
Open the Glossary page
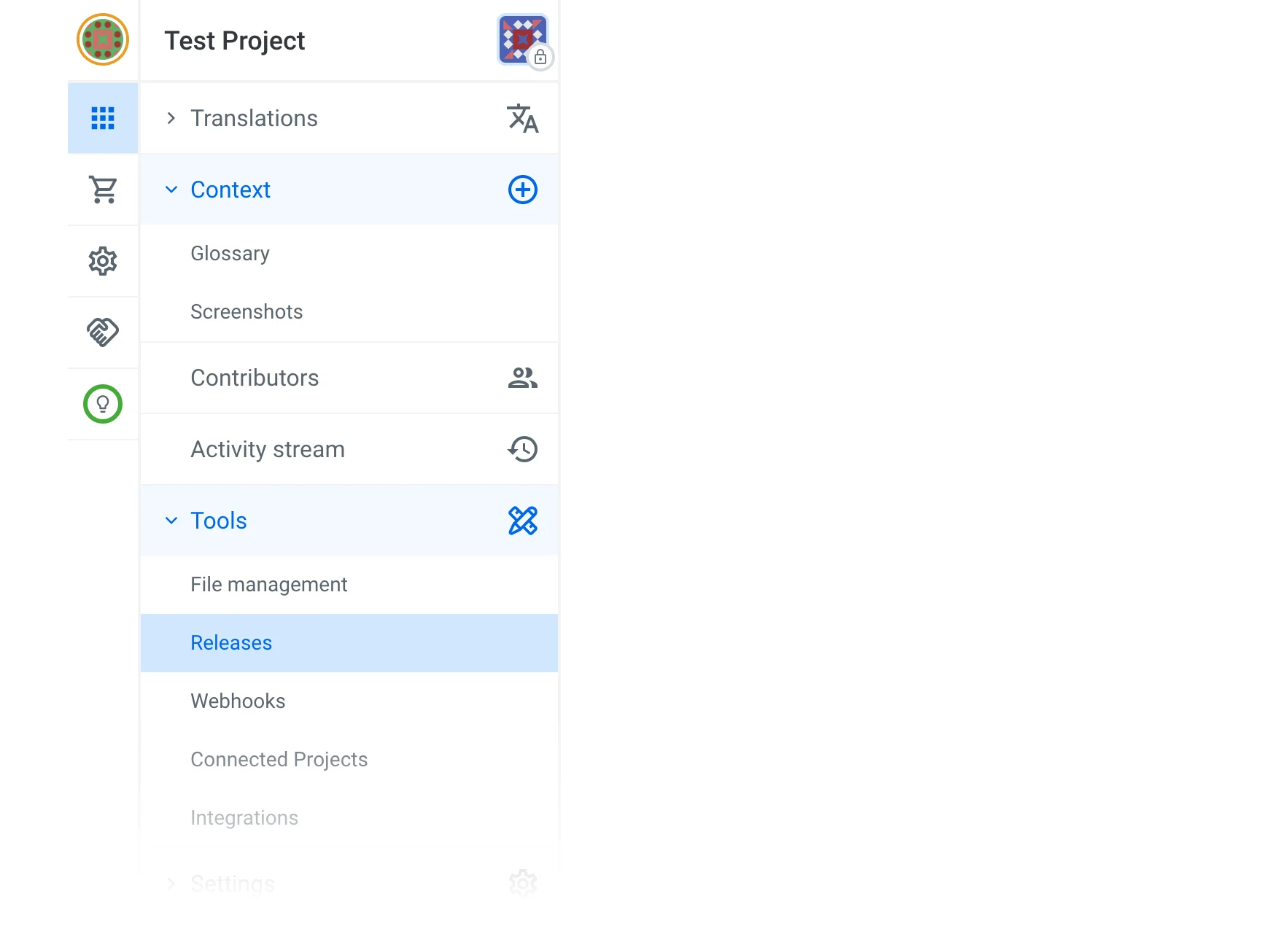click(x=230, y=254)
